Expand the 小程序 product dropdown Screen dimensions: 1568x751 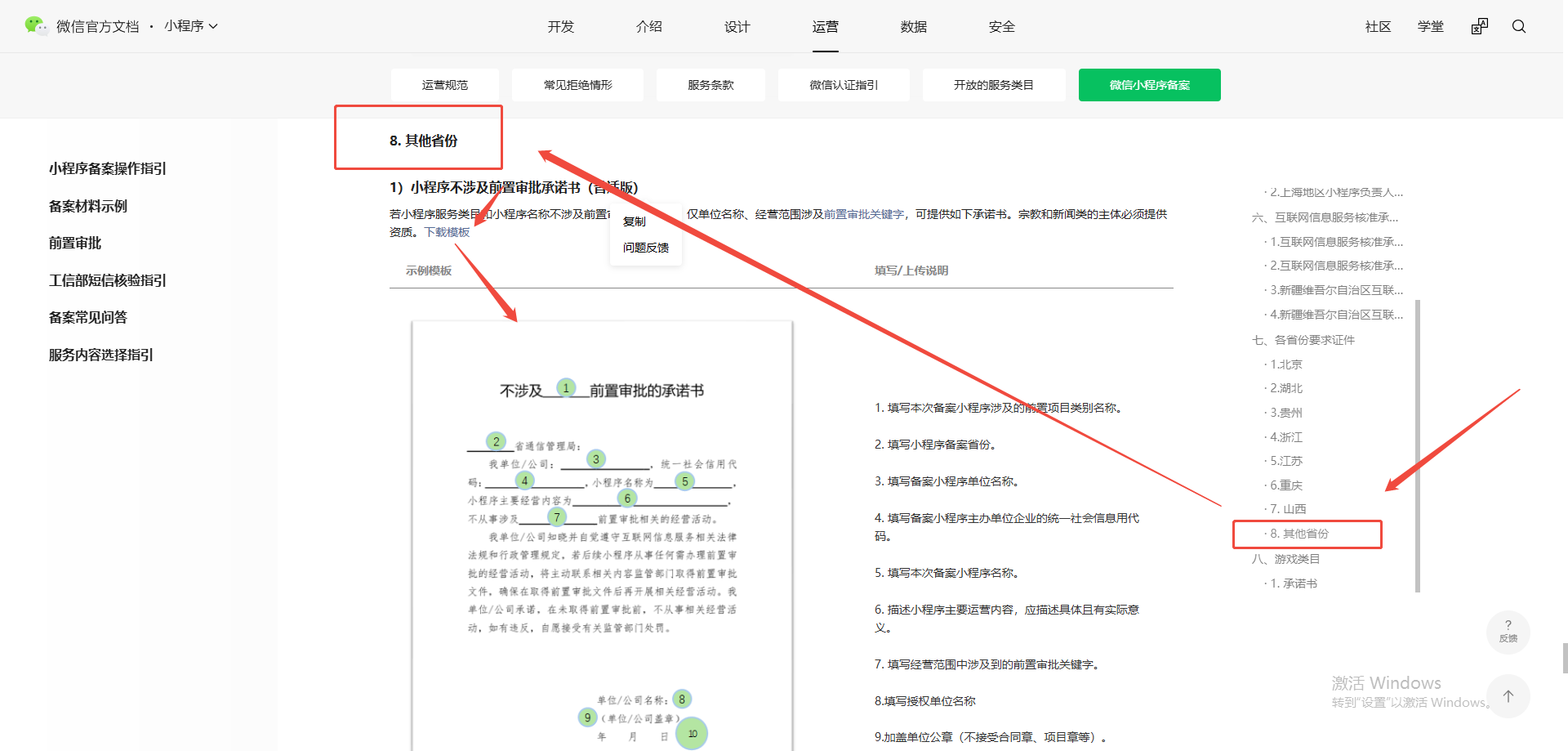point(190,26)
